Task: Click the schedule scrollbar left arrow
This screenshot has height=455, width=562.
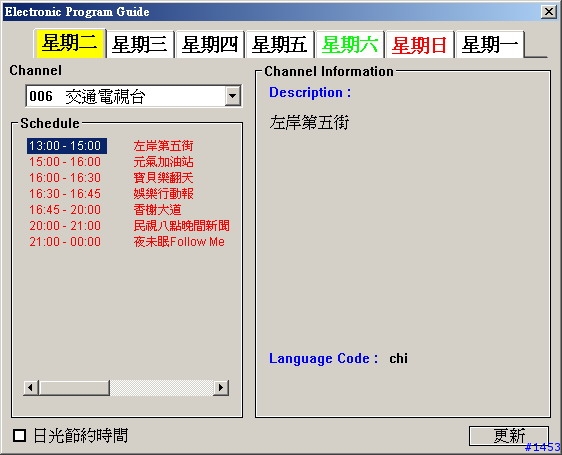Action: (x=31, y=388)
